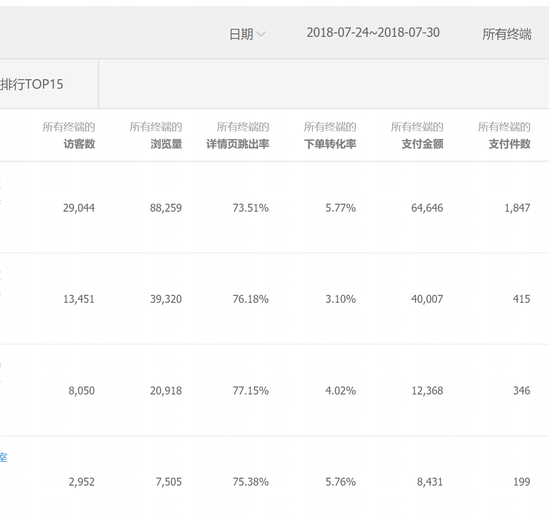
Task: Select the 所有终端 filter
Action: click(507, 34)
